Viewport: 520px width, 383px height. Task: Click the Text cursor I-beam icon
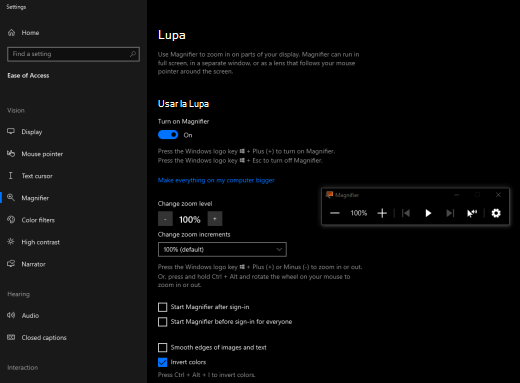click(x=11, y=176)
